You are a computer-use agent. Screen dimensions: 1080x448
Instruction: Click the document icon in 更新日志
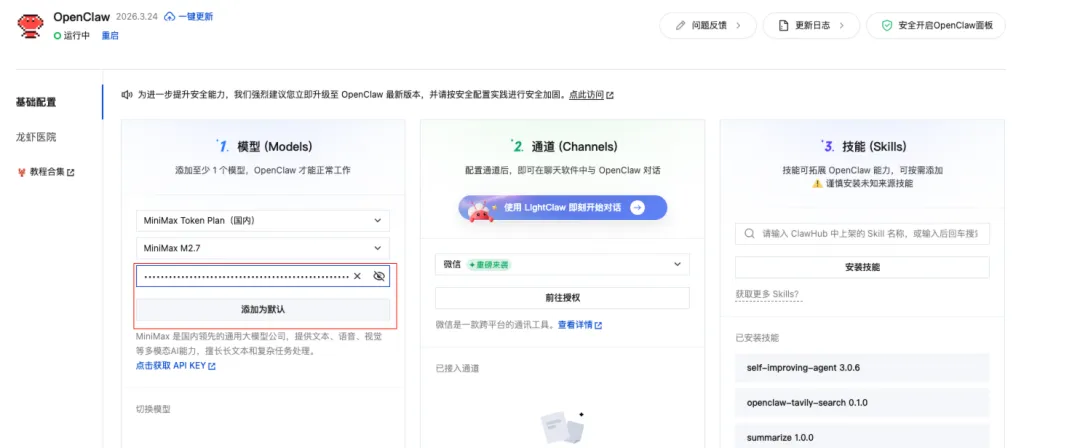tap(784, 26)
